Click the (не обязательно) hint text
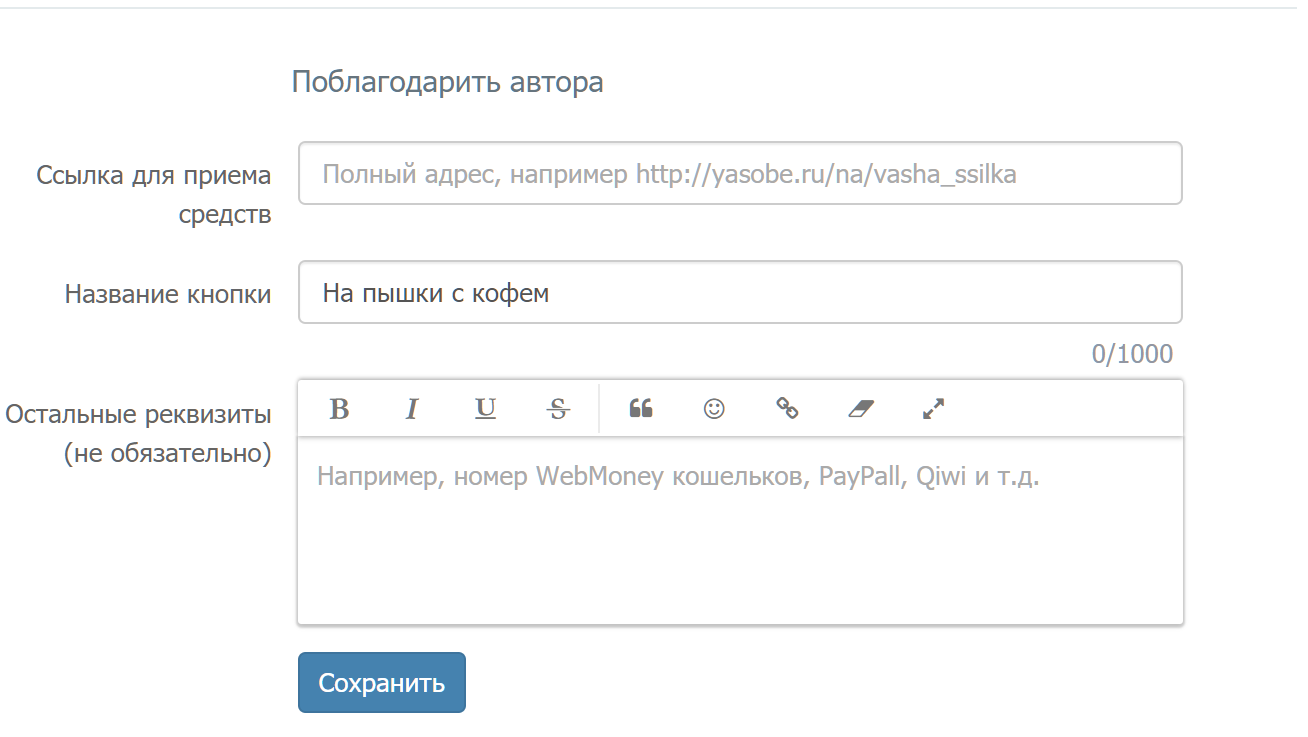 click(168, 454)
